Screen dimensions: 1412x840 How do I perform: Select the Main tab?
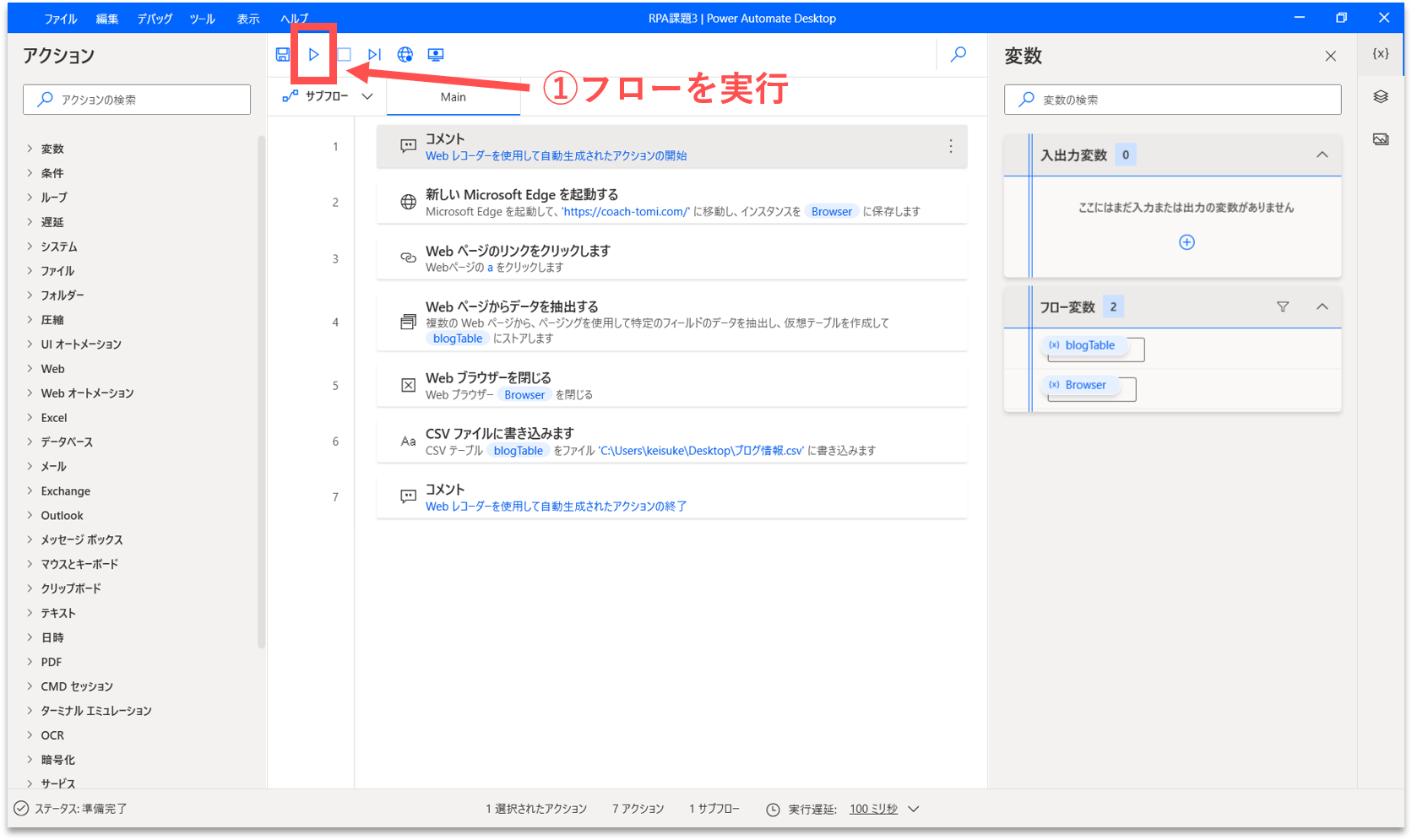[453, 97]
